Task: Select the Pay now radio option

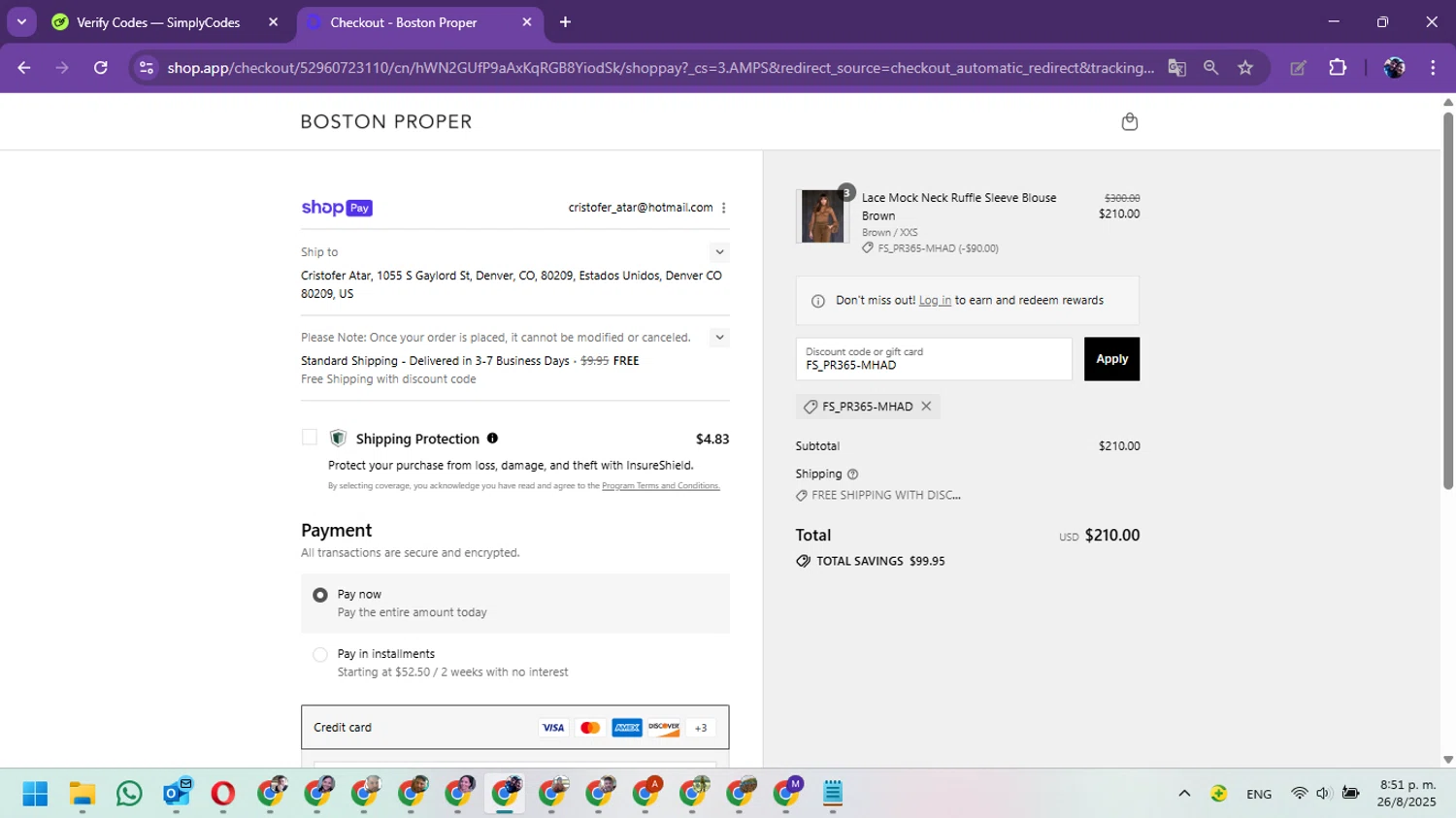Action: 320,595
